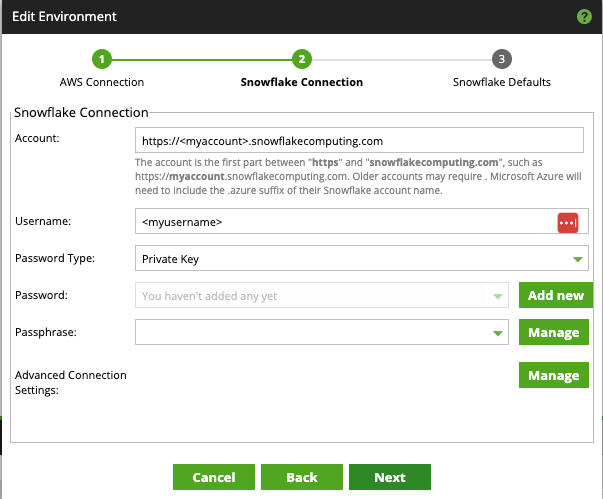Open Manage for Advanced Connection Settings
This screenshot has height=499, width=603.
(x=554, y=375)
